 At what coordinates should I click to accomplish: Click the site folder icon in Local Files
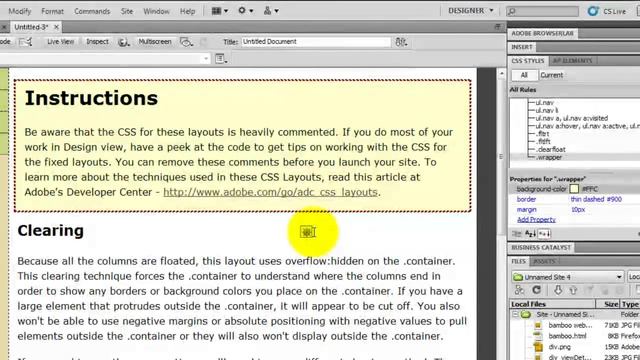pos(526,315)
